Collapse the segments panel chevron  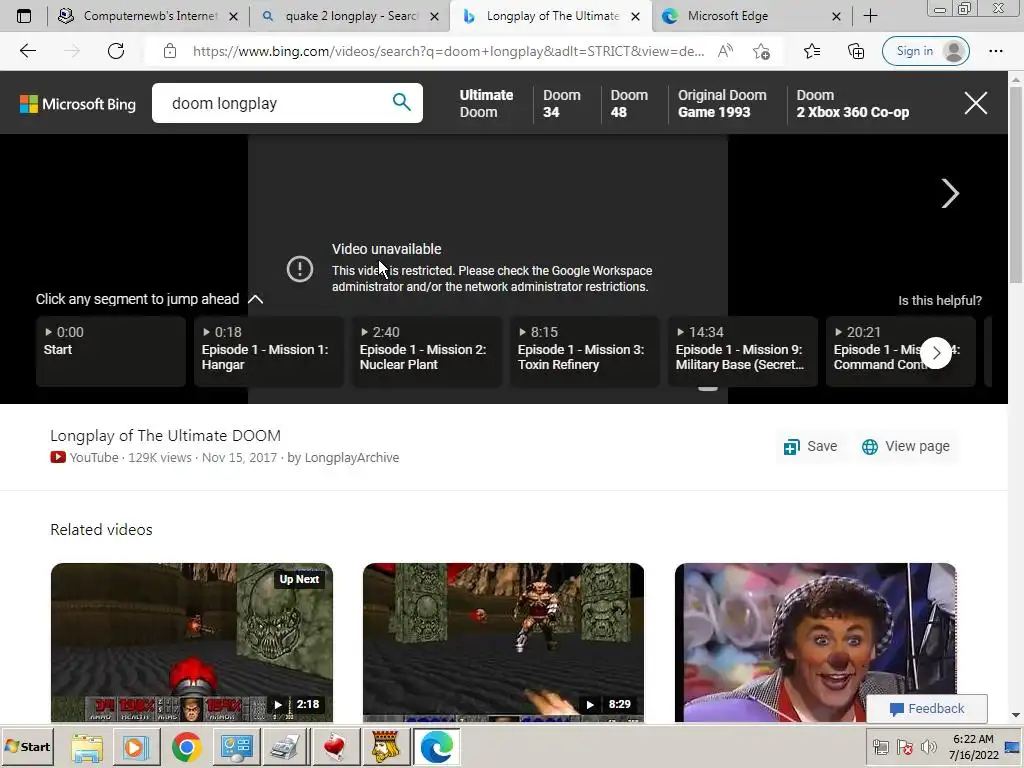coord(255,299)
